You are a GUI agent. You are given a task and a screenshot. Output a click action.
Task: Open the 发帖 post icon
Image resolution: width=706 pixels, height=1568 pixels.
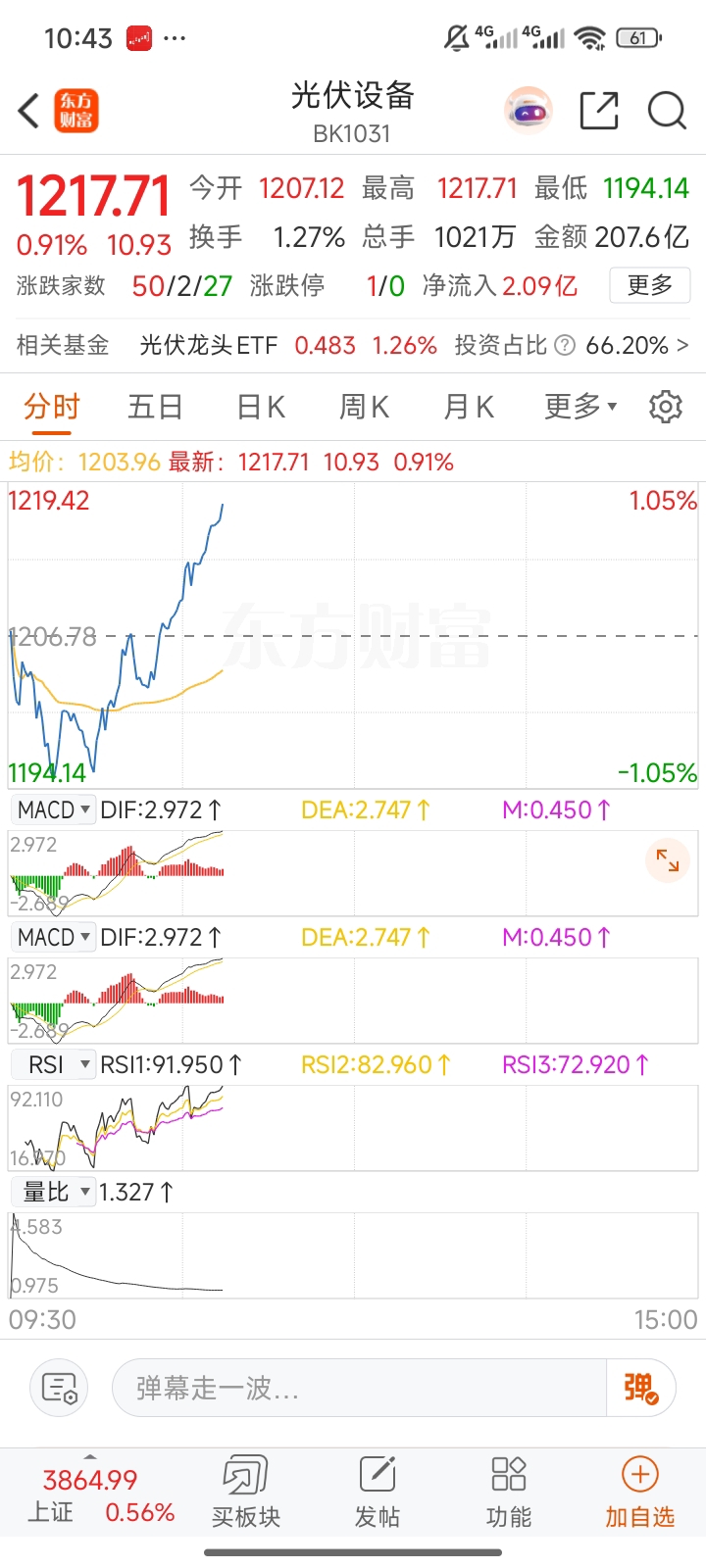pyautogui.click(x=378, y=1493)
